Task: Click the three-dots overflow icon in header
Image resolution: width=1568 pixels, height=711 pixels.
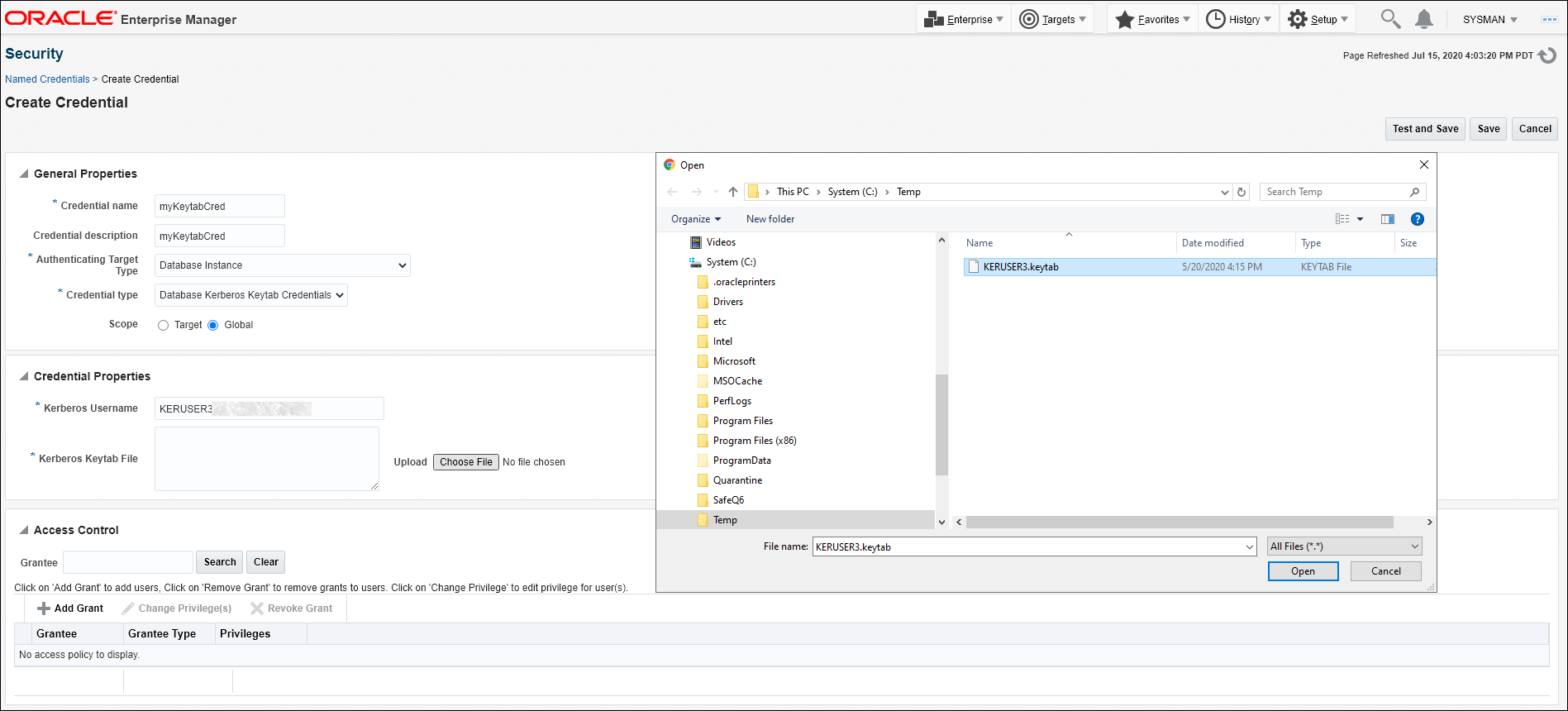Action: (1549, 19)
